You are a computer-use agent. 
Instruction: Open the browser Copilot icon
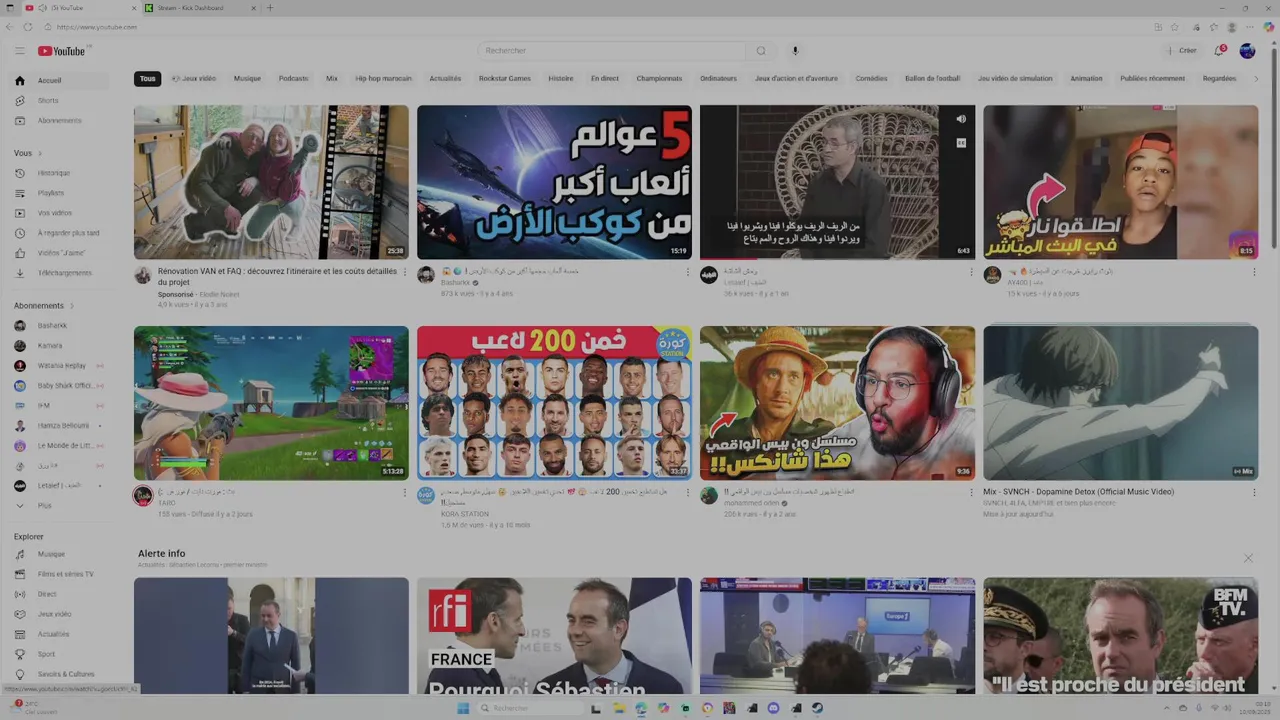coord(1269,27)
